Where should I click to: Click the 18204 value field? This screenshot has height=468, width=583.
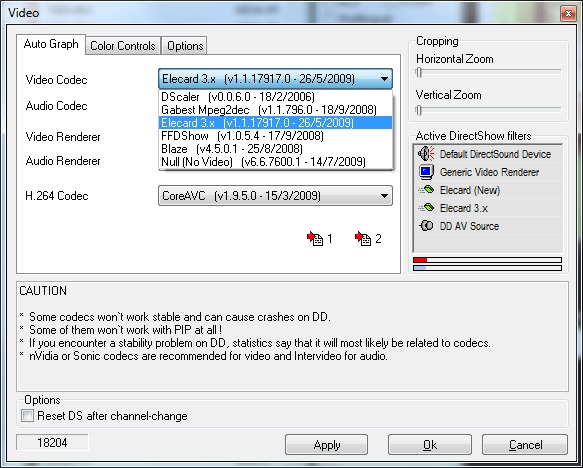[x=52, y=442]
